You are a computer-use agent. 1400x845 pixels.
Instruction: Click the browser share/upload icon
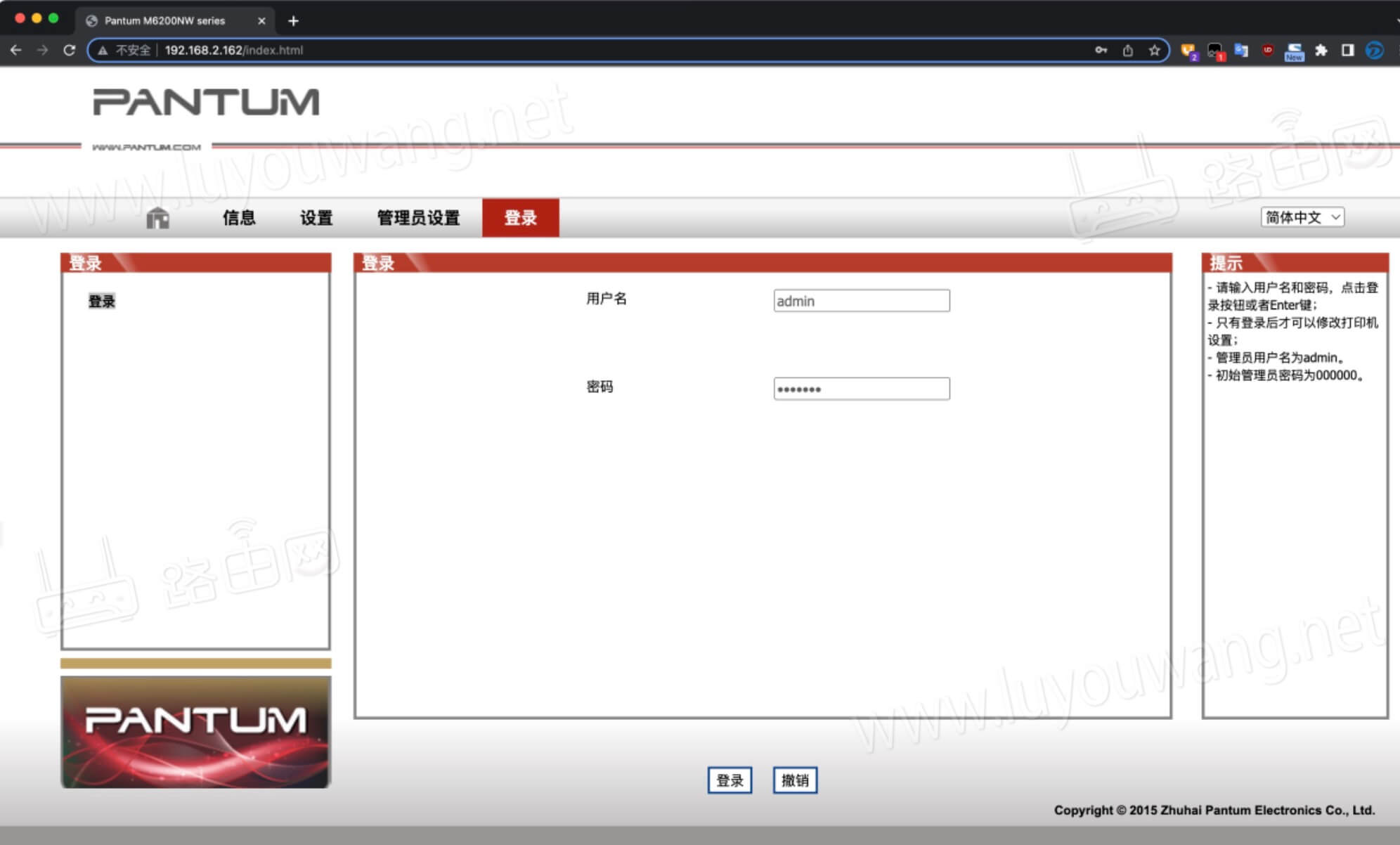point(1127,50)
